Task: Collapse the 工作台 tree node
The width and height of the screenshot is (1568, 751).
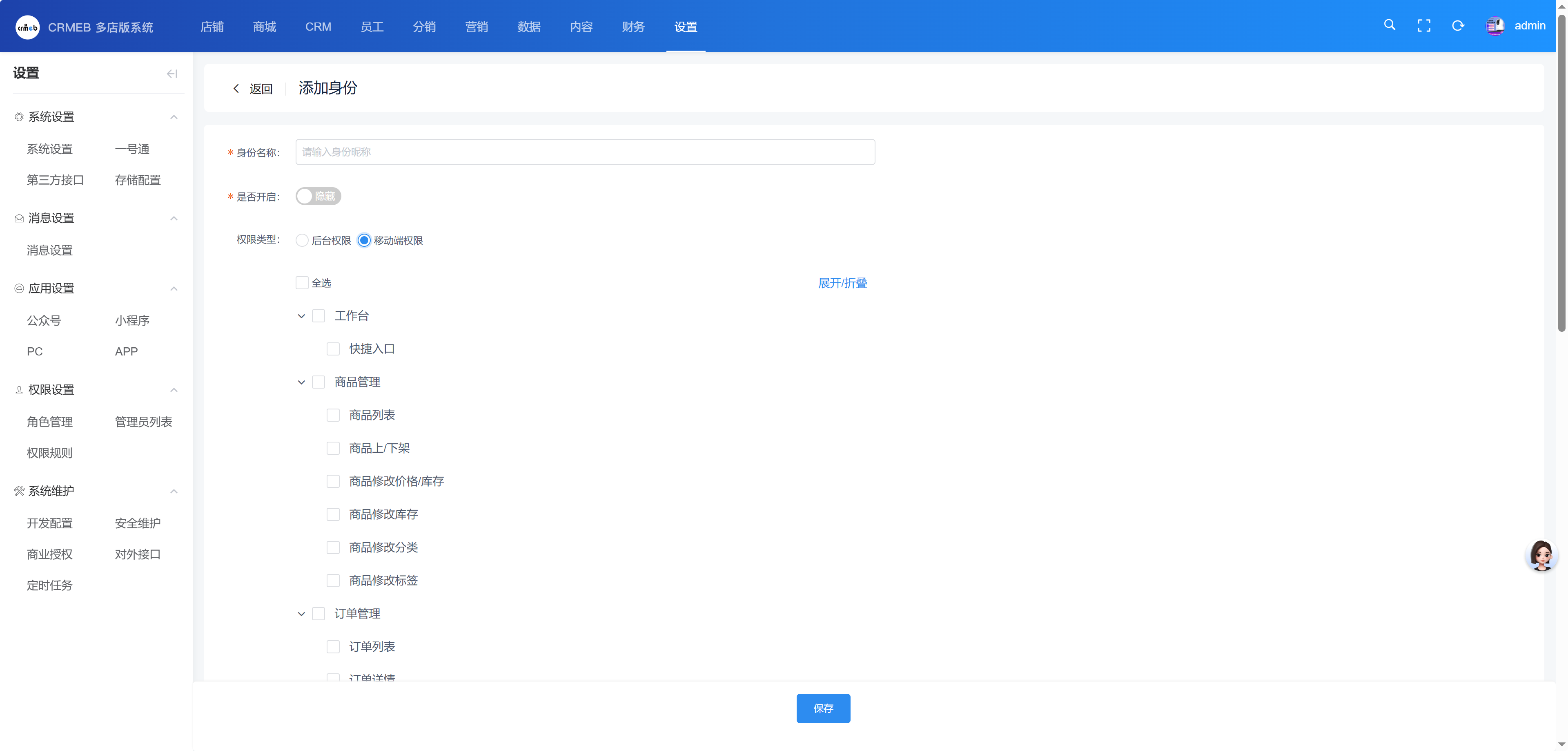Action: pyautogui.click(x=301, y=316)
